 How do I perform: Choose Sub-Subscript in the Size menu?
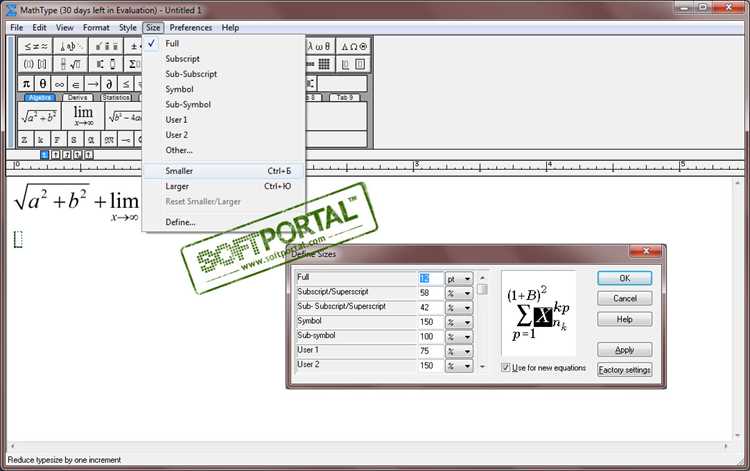(x=224, y=74)
